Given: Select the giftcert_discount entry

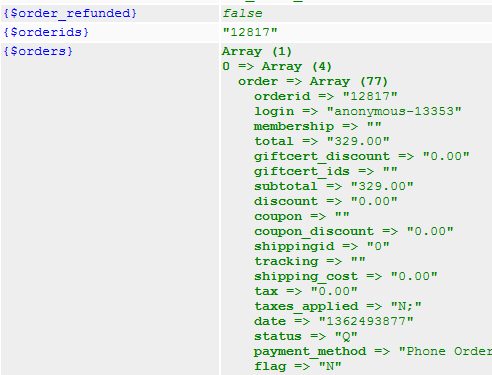Looking at the screenshot, I should coord(362,156).
